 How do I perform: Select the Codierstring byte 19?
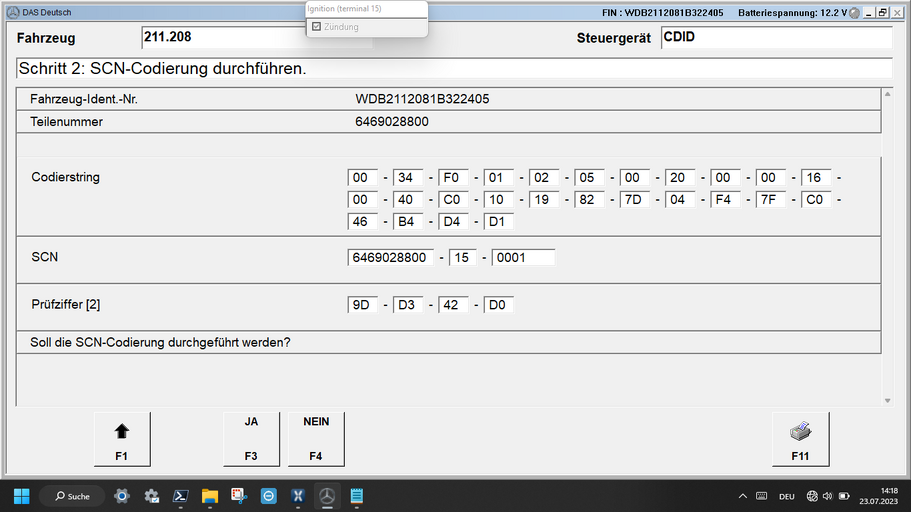pyautogui.click(x=544, y=199)
